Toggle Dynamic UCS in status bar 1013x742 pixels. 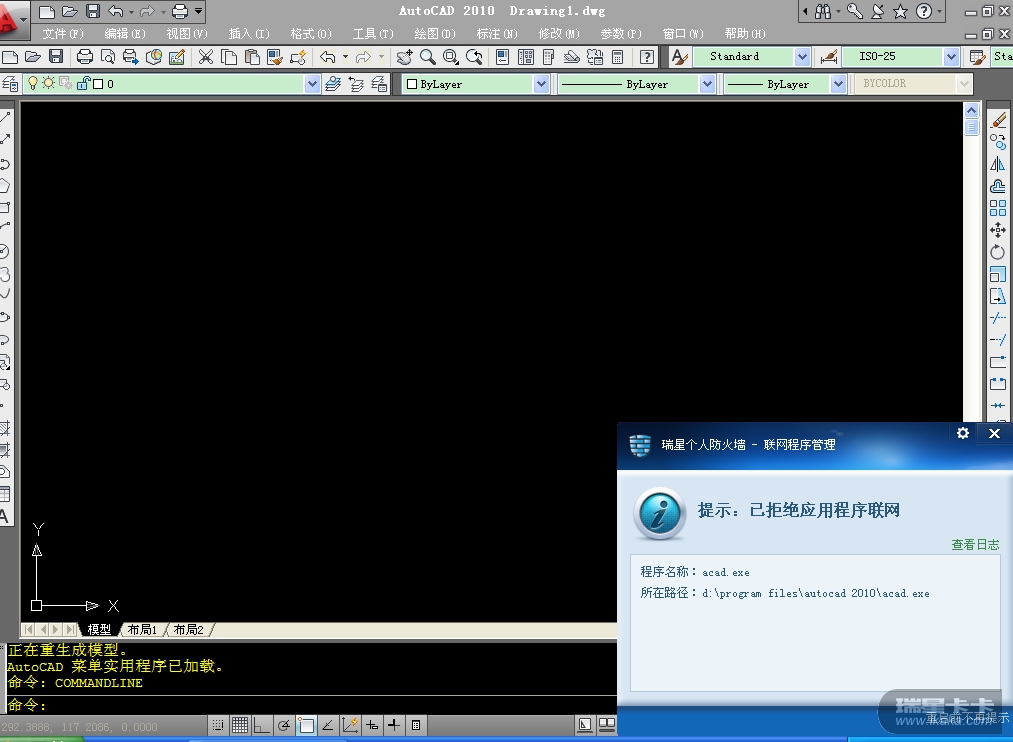point(350,725)
